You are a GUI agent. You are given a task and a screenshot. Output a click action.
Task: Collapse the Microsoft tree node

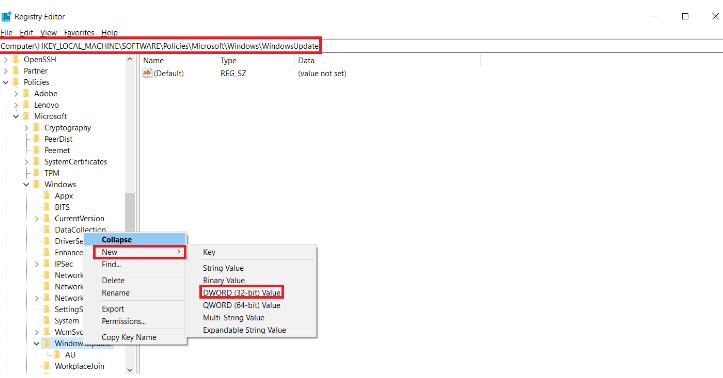pos(16,116)
